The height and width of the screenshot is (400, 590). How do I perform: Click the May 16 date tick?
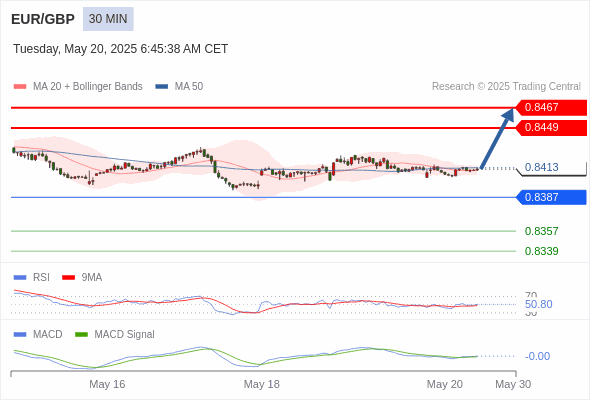[107, 384]
